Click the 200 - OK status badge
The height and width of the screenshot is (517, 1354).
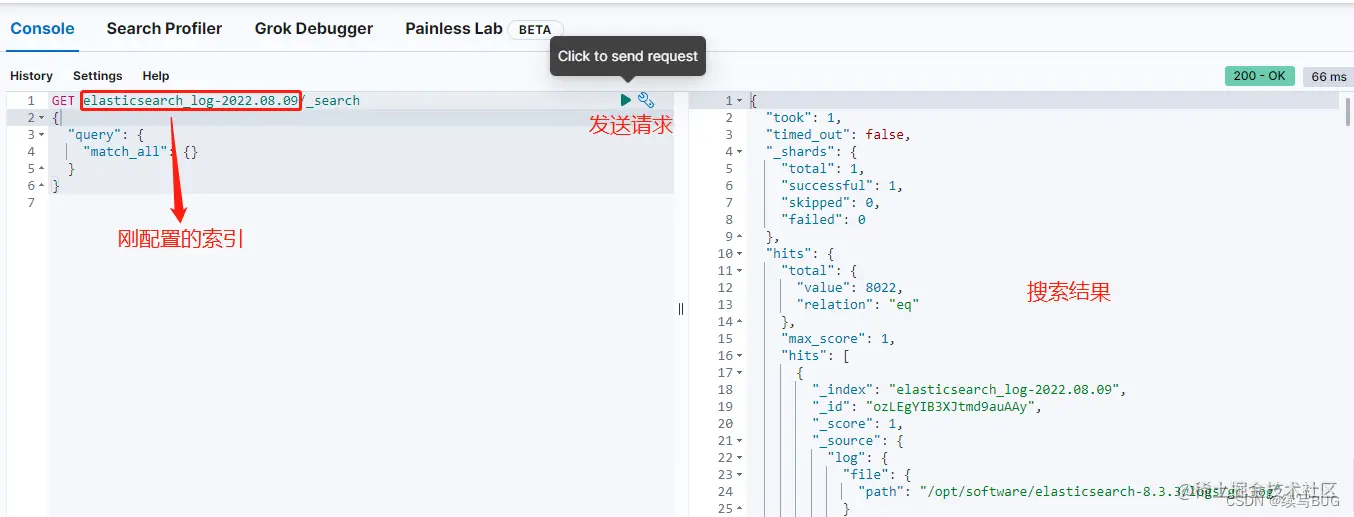point(1259,76)
